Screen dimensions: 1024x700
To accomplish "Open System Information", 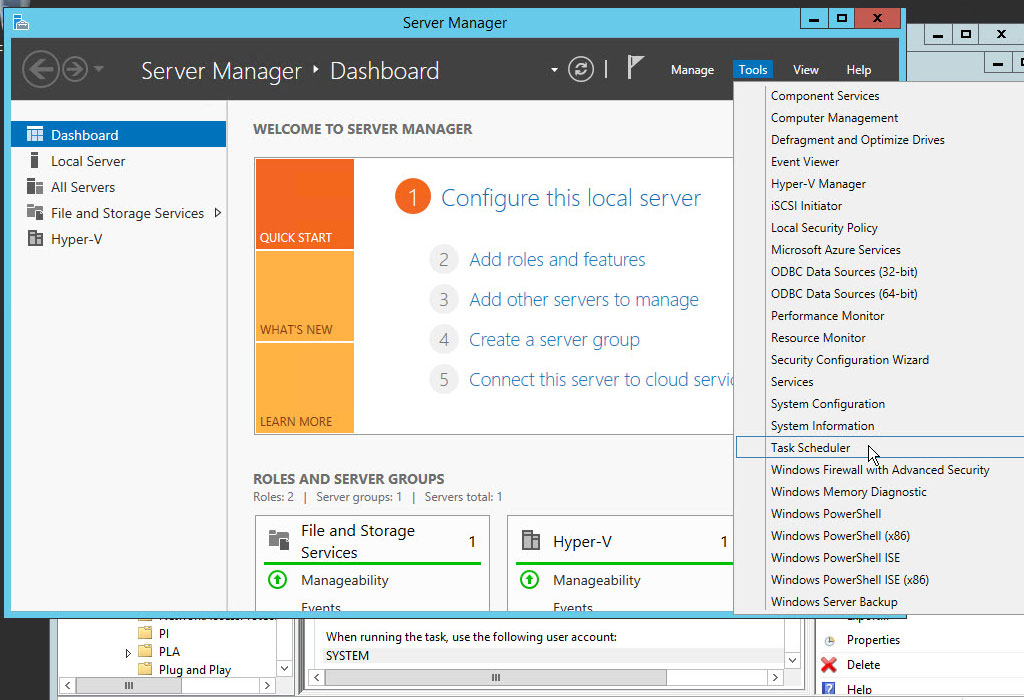I will [x=822, y=426].
